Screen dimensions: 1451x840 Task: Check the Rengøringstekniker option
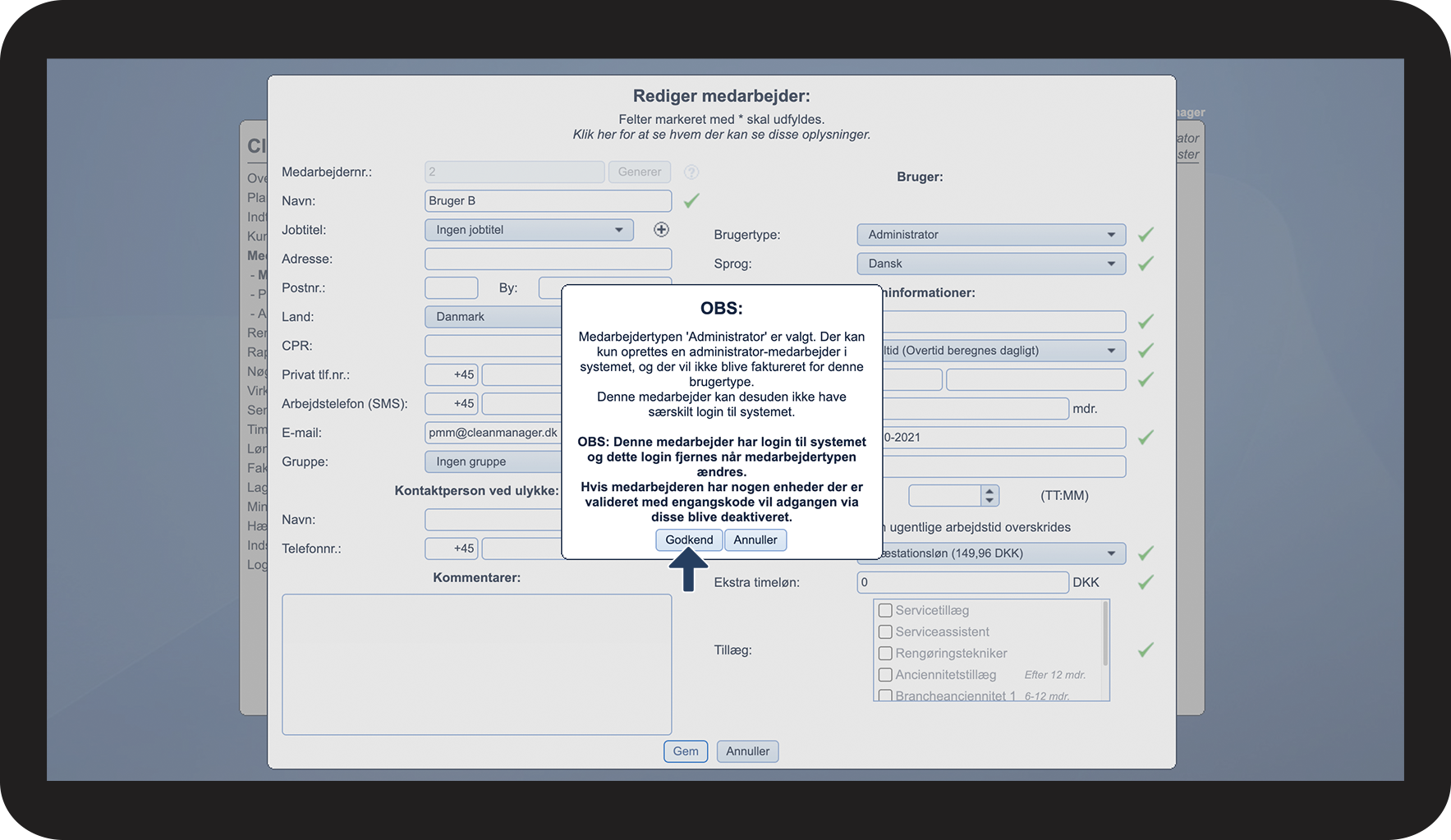[885, 653]
